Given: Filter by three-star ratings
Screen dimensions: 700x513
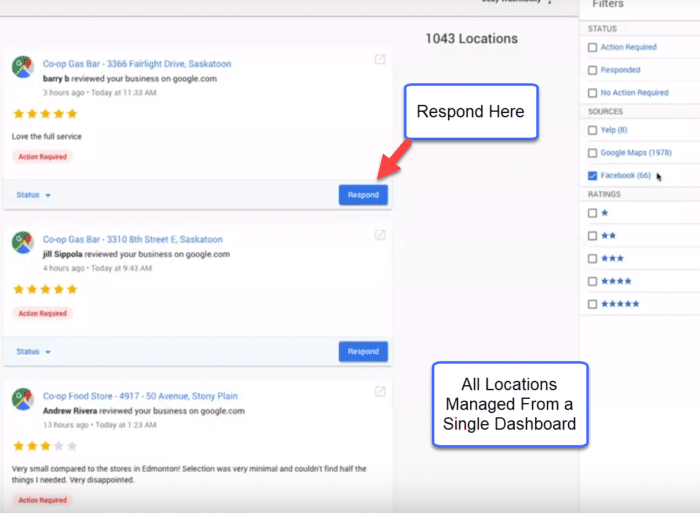Looking at the screenshot, I should [x=592, y=259].
